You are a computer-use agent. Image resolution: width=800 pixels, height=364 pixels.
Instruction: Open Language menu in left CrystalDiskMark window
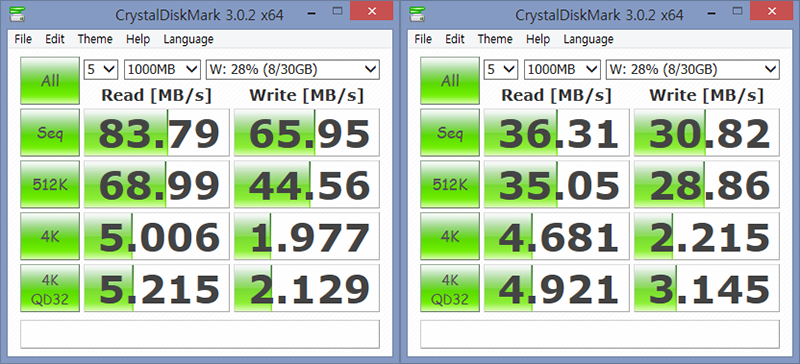point(188,39)
